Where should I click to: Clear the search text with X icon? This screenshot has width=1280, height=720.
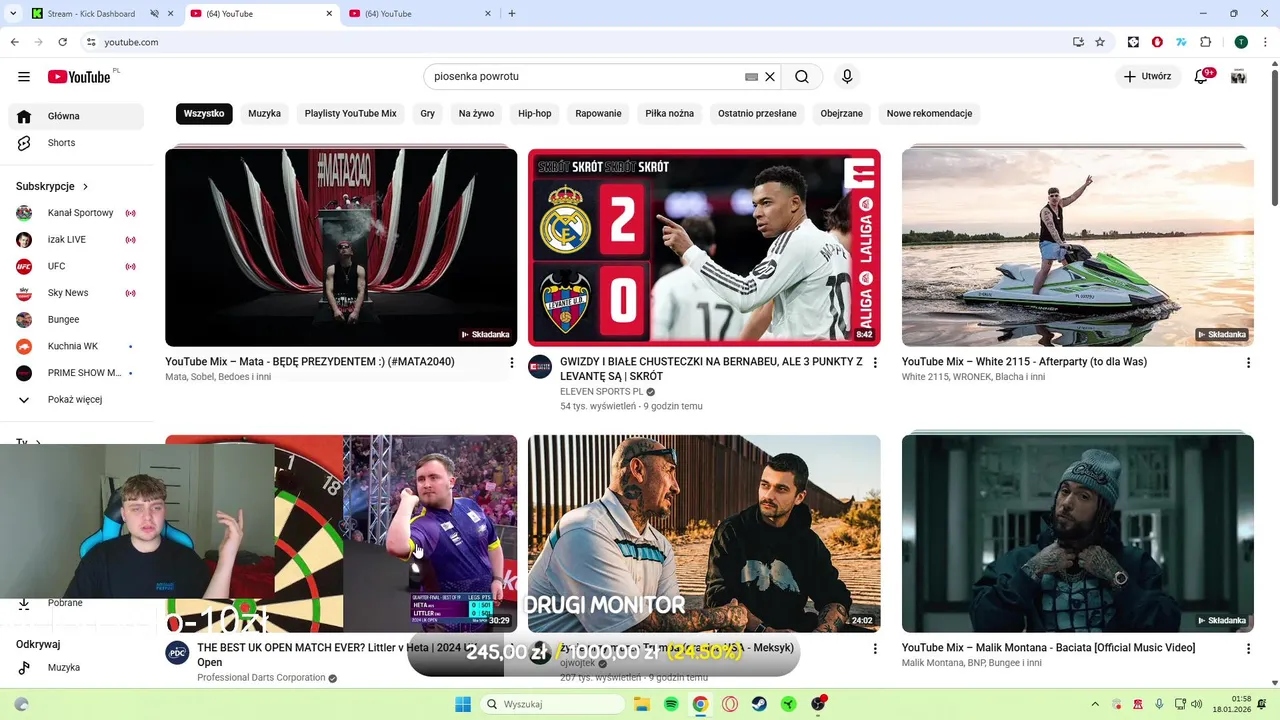pos(770,77)
